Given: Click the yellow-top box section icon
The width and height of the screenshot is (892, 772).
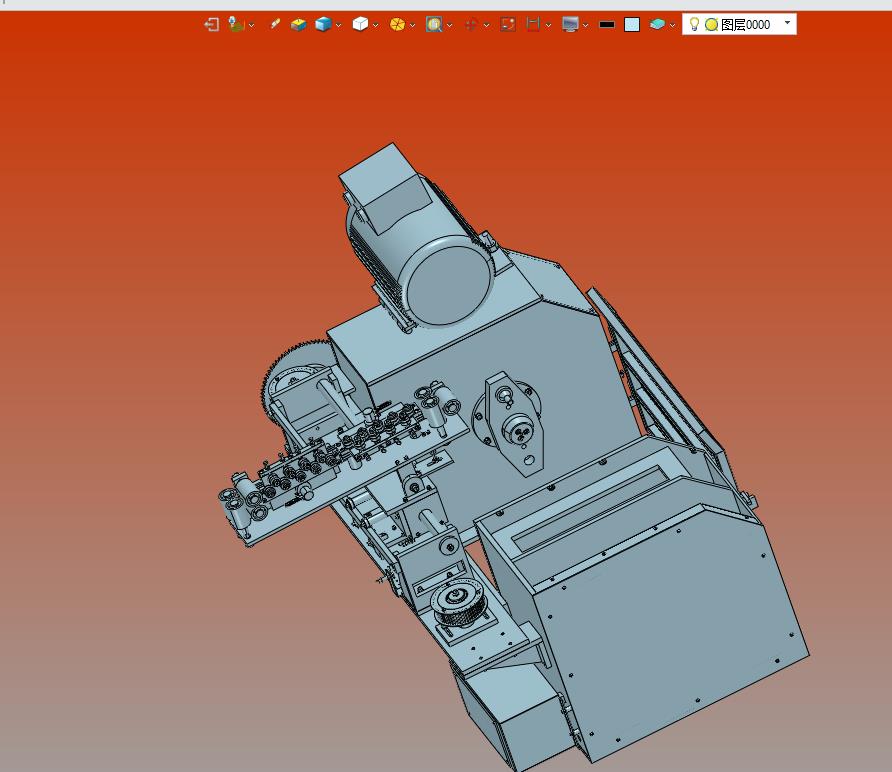Looking at the screenshot, I should pyautogui.click(x=298, y=24).
